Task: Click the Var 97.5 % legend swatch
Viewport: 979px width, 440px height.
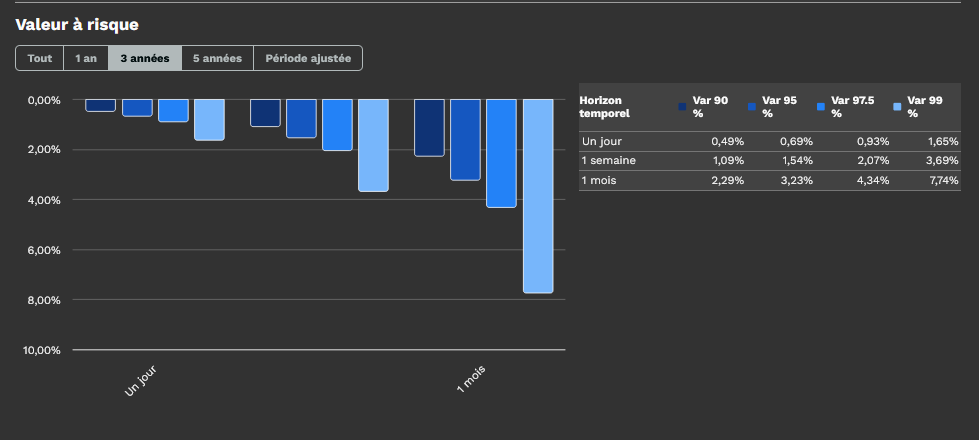Action: click(821, 107)
